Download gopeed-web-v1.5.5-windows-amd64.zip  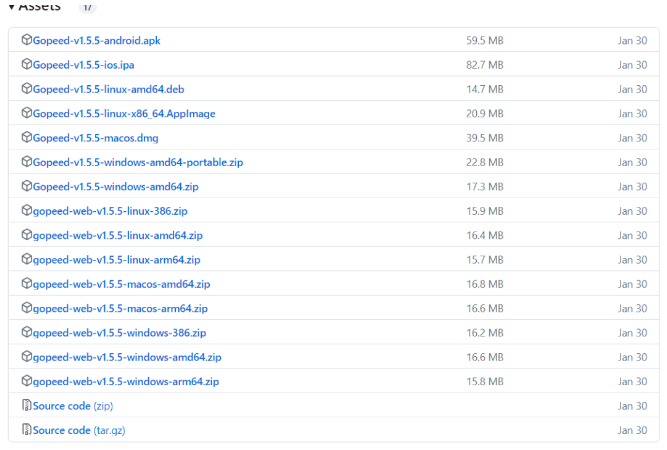coord(127,357)
